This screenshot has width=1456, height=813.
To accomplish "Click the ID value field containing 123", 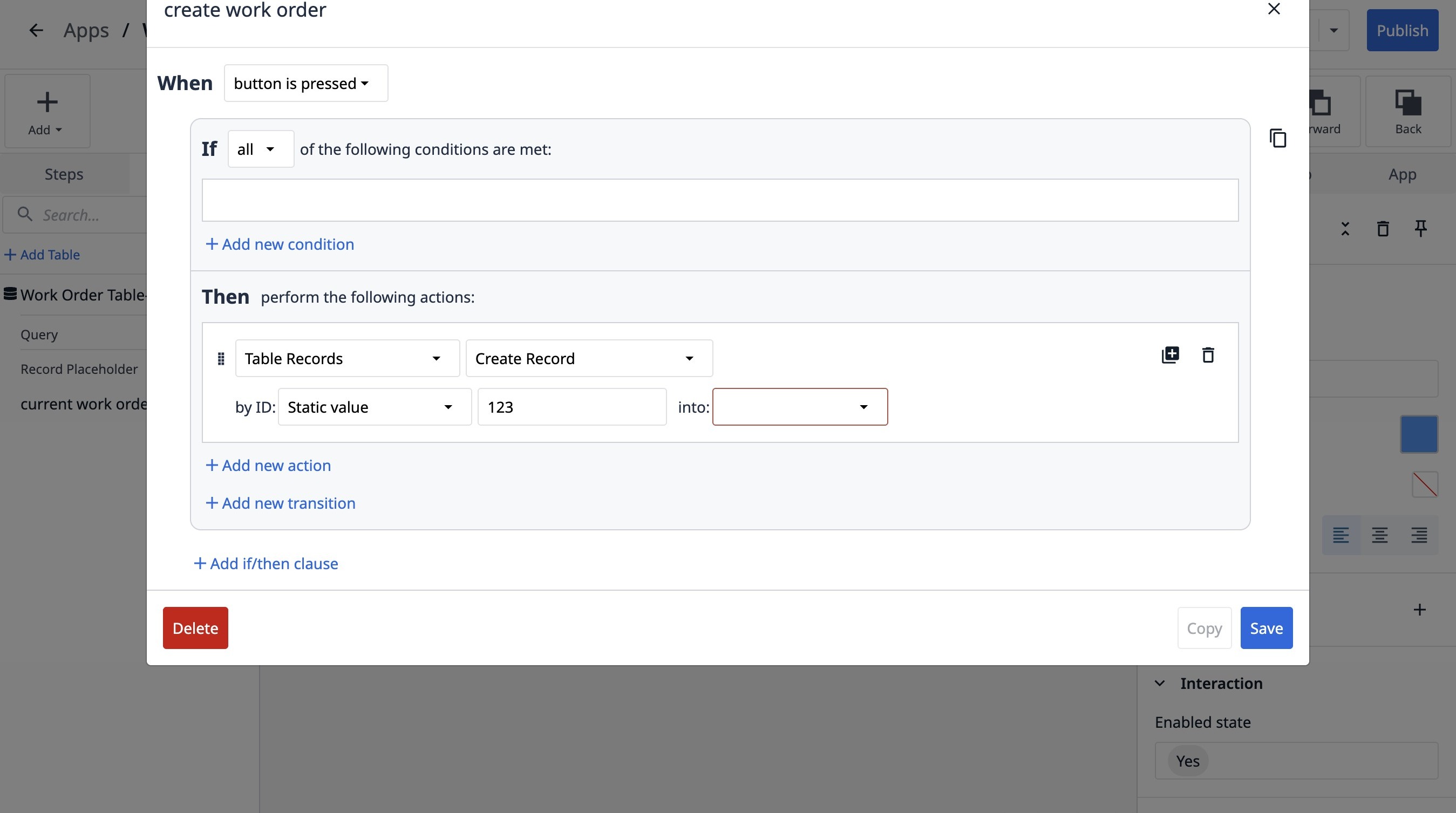I will click(x=572, y=407).
